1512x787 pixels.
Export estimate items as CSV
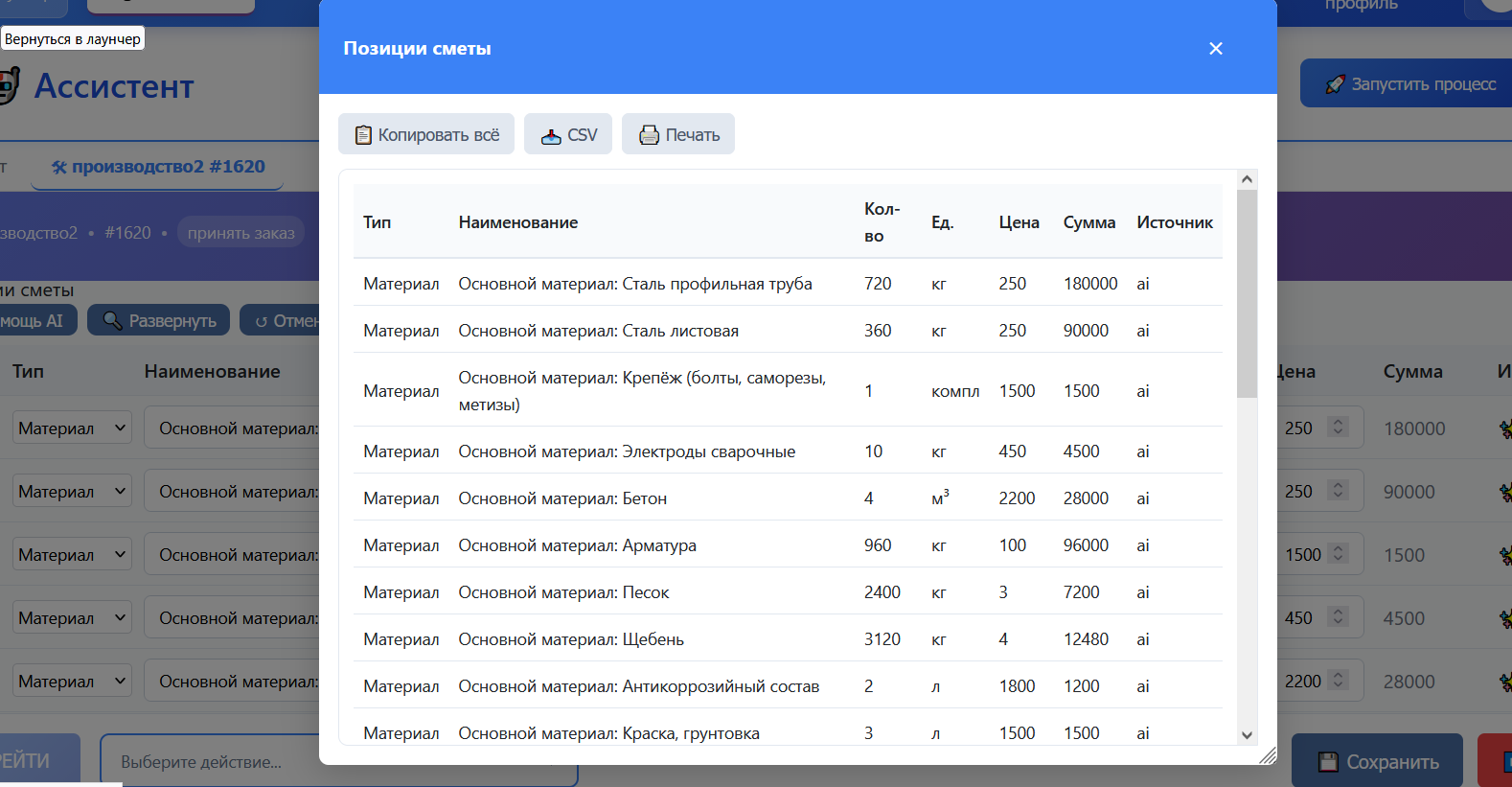[568, 134]
